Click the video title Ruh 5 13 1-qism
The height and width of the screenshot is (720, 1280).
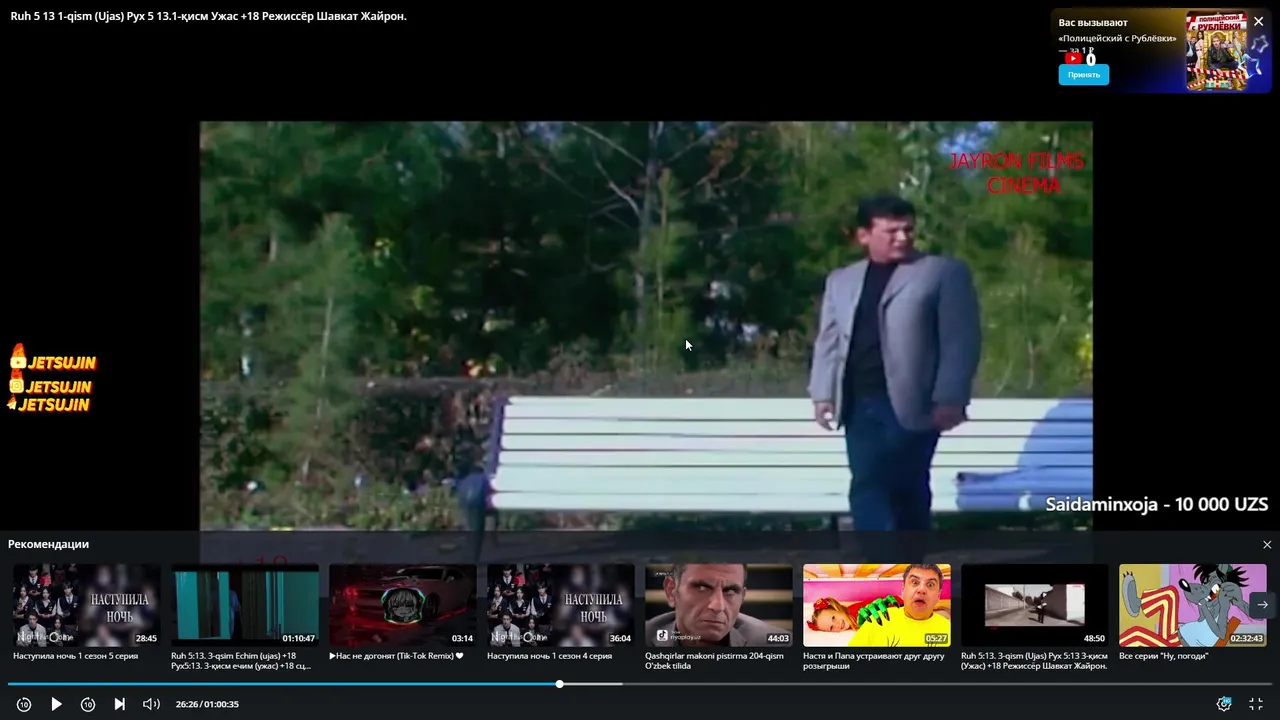208,16
